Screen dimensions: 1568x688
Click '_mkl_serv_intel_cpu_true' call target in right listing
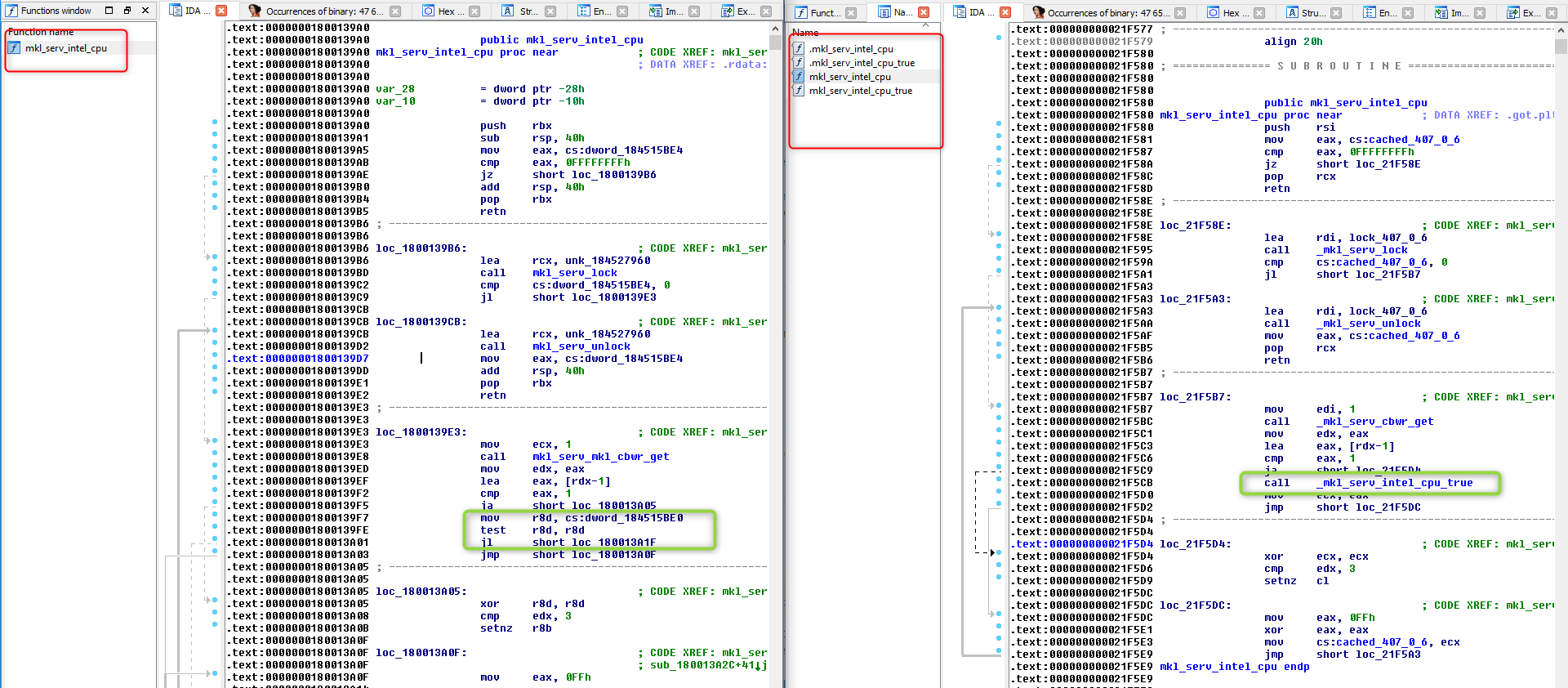[1395, 483]
